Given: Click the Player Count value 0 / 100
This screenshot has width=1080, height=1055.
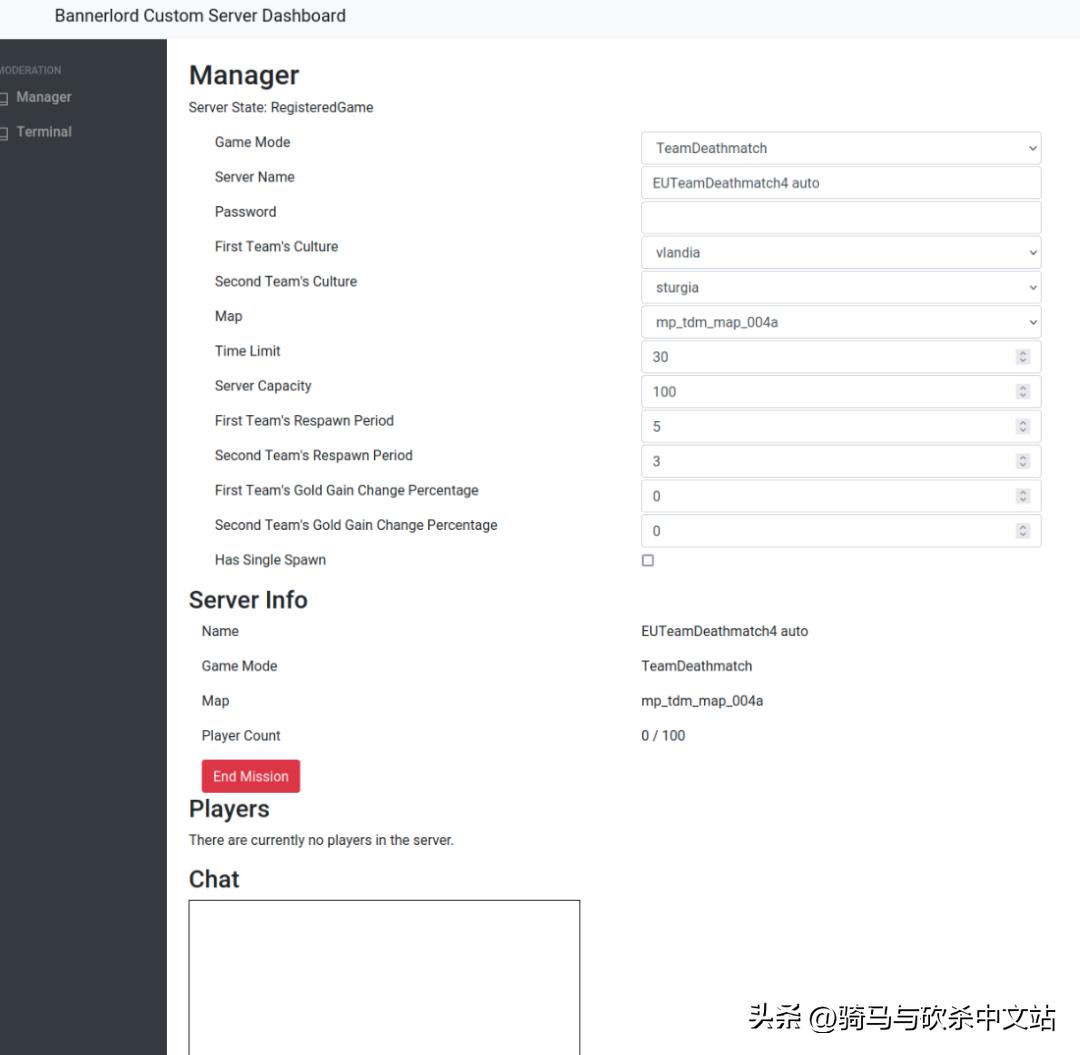Looking at the screenshot, I should (663, 735).
